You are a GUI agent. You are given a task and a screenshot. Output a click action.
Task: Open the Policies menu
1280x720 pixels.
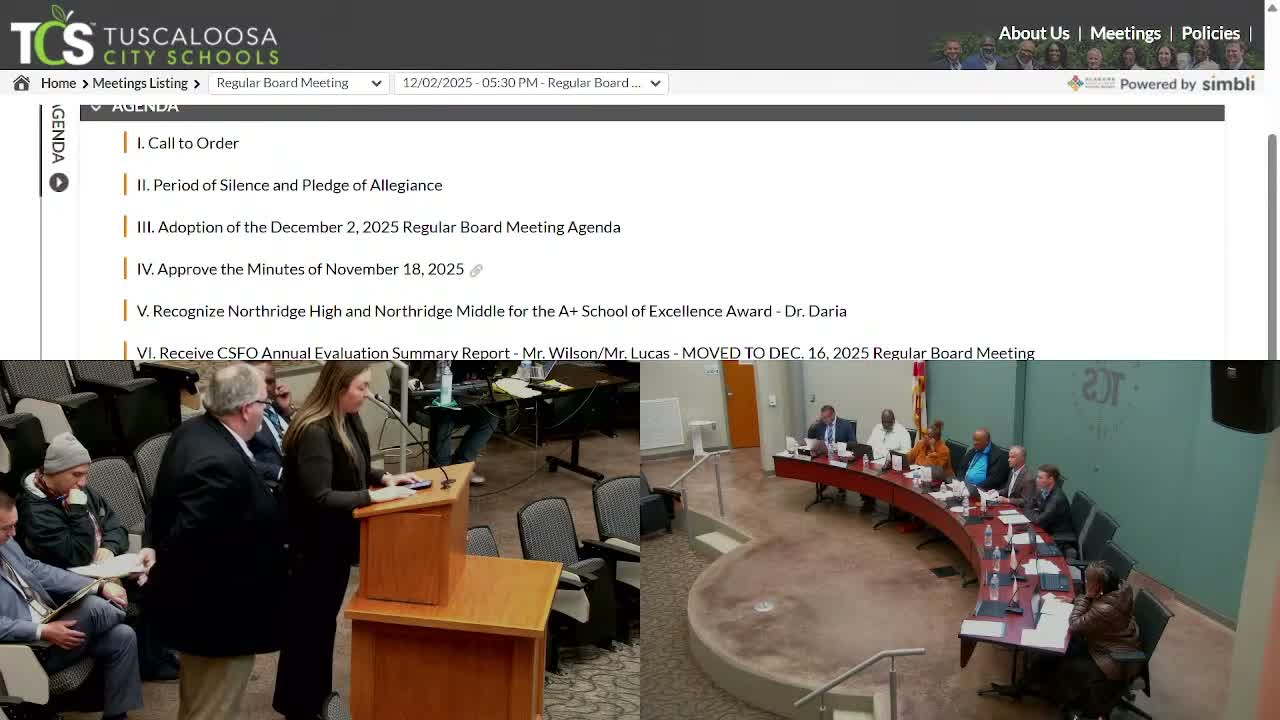(x=1210, y=33)
